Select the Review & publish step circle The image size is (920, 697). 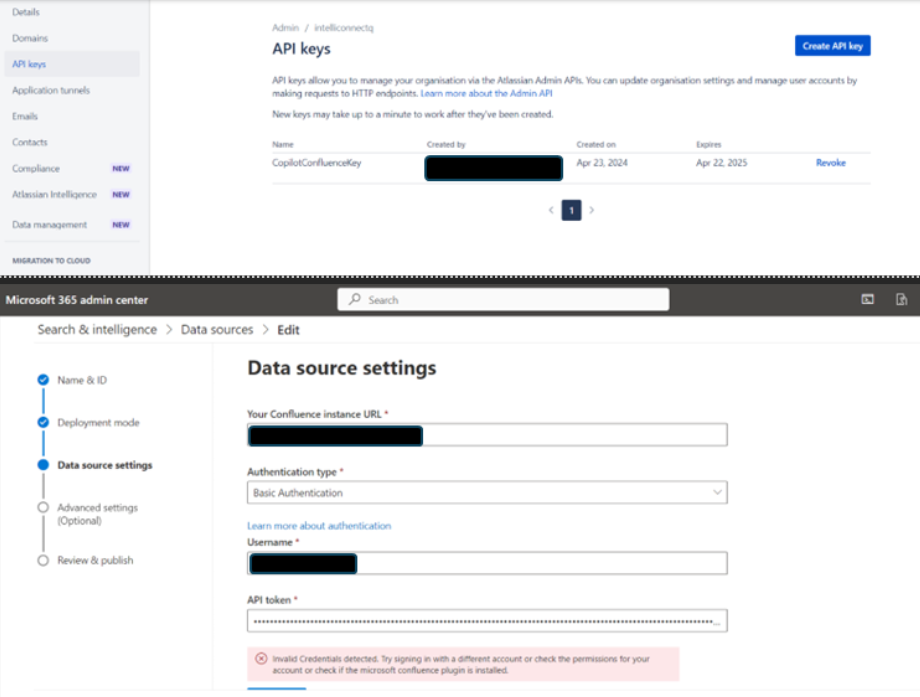(x=42, y=560)
